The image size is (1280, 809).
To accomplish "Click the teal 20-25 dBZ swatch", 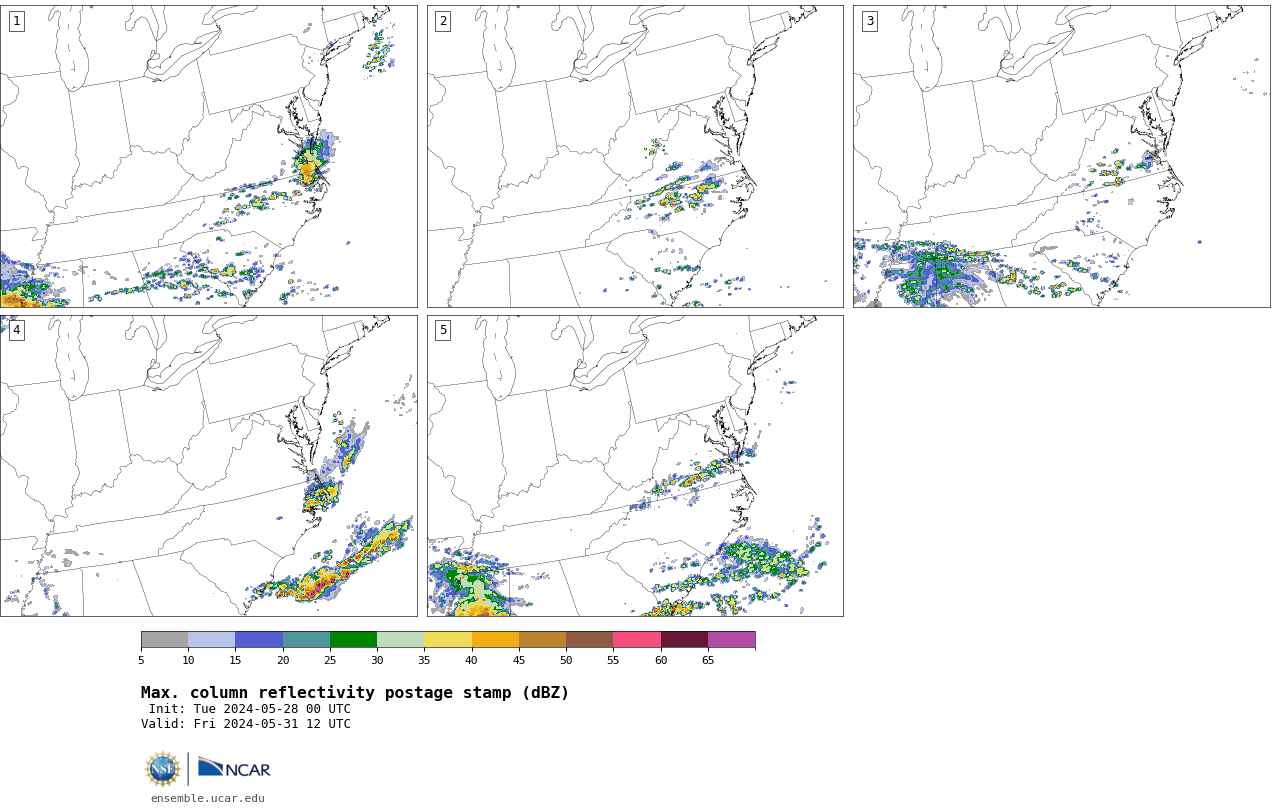I will (306, 640).
